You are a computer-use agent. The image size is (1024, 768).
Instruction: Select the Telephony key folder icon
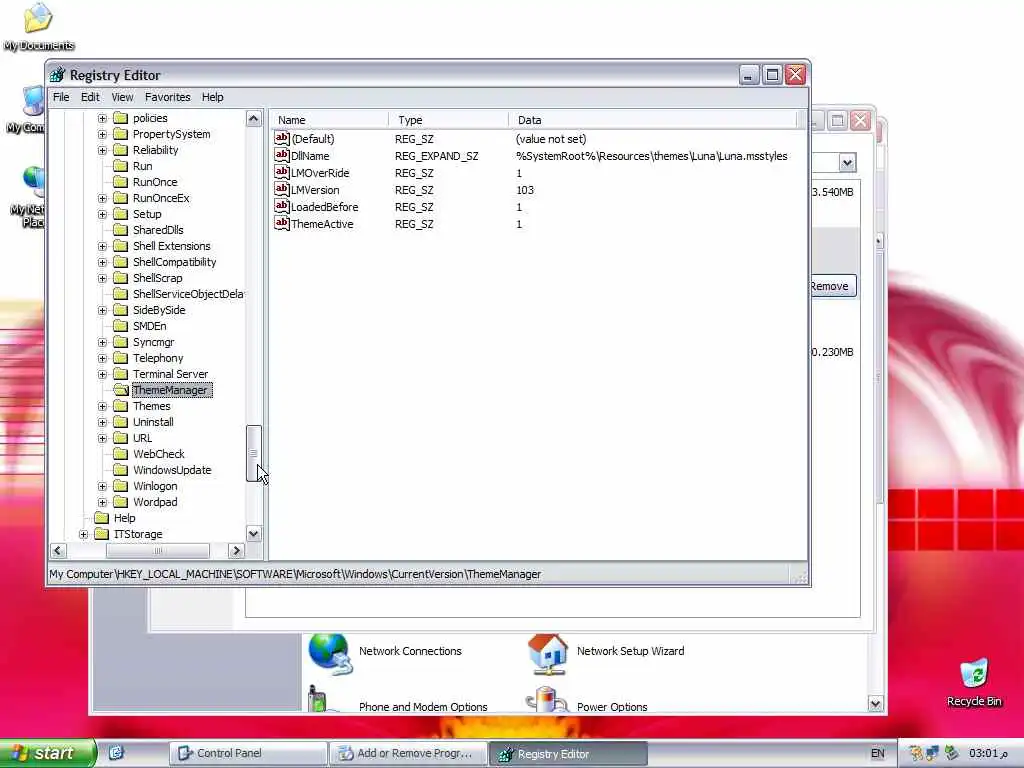point(120,358)
